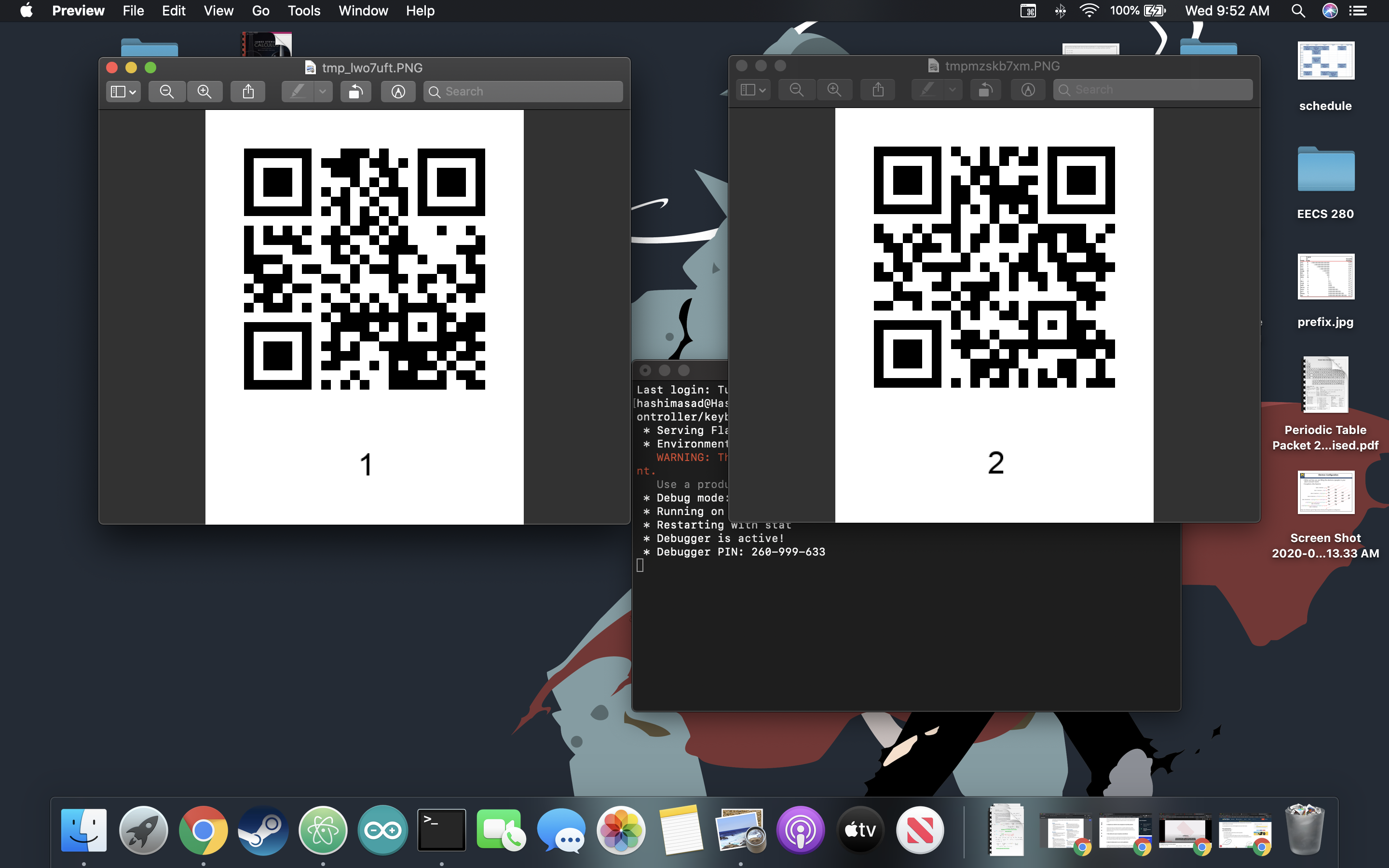Open sidebar view menu in tmp_lwo7uft.PNG
Image resolution: width=1389 pixels, height=868 pixels.
pyautogui.click(x=123, y=91)
